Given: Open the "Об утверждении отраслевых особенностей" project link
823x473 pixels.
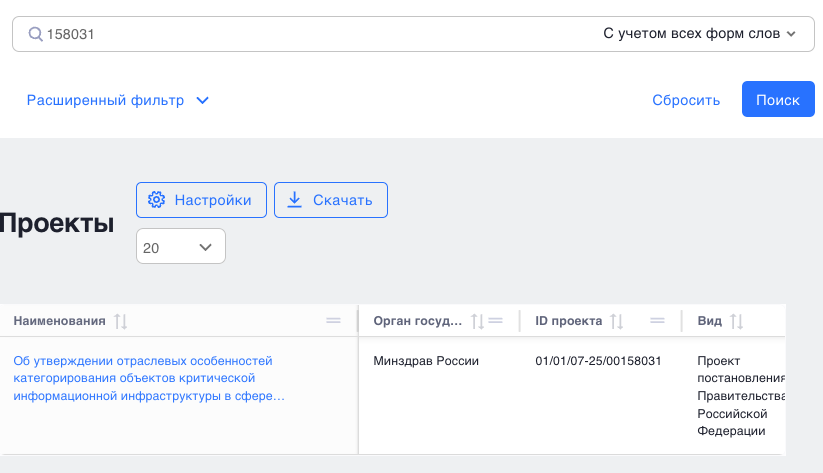Looking at the screenshot, I should 148,378.
